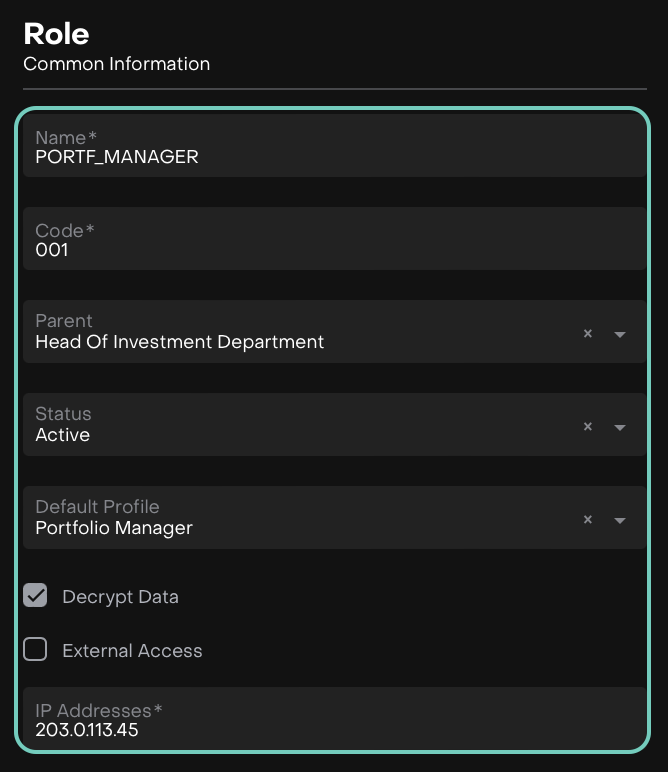Click the Head Of Investment Department value

(x=180, y=342)
